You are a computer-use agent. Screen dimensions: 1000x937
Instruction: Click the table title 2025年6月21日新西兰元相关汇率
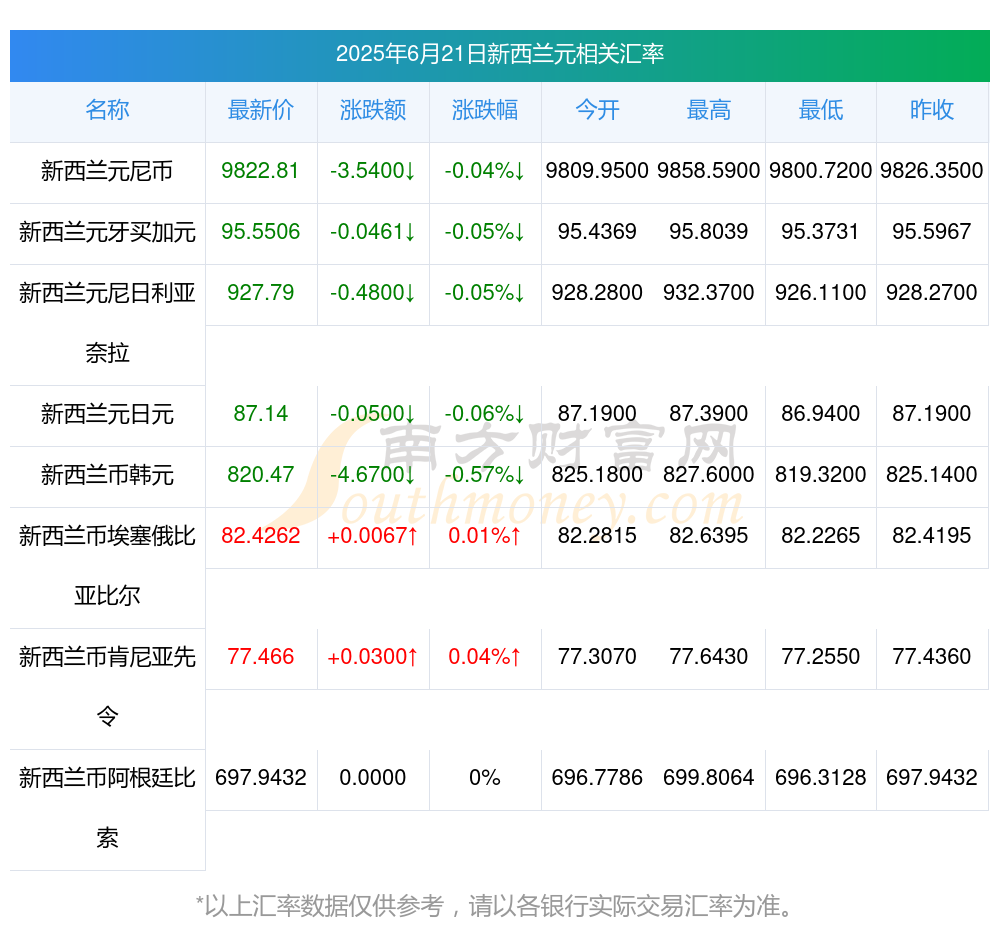pyautogui.click(x=500, y=54)
